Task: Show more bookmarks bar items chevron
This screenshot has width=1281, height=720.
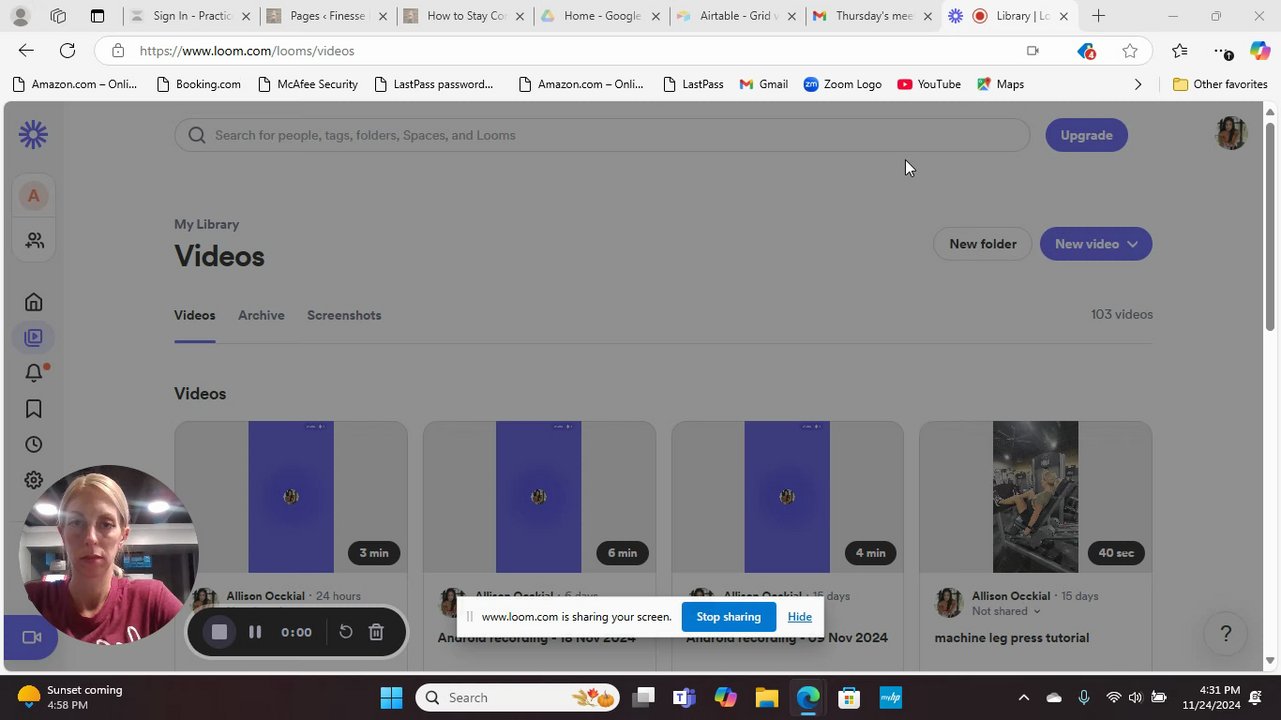Action: click(x=1137, y=85)
